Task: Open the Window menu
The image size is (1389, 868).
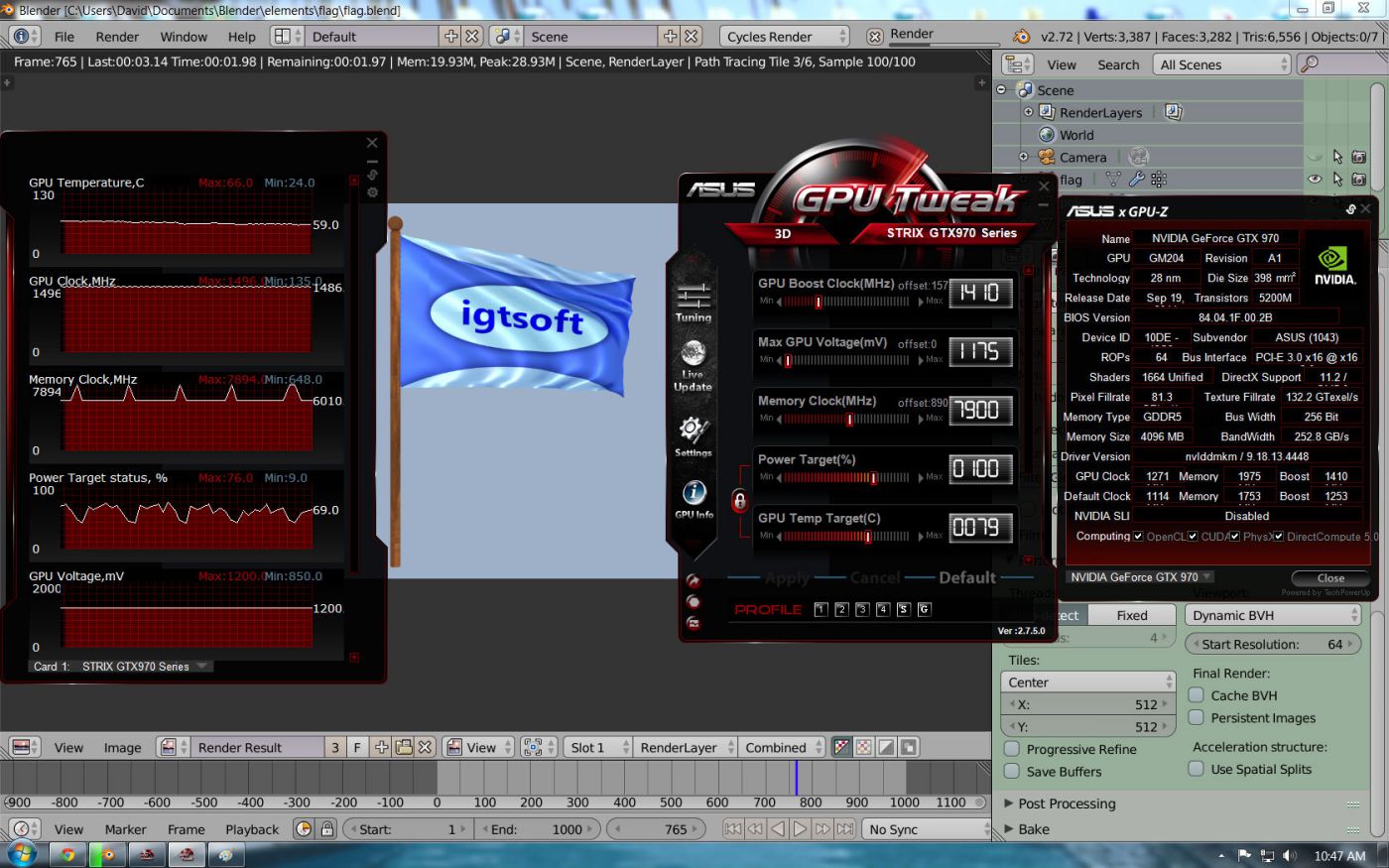Action: [184, 37]
